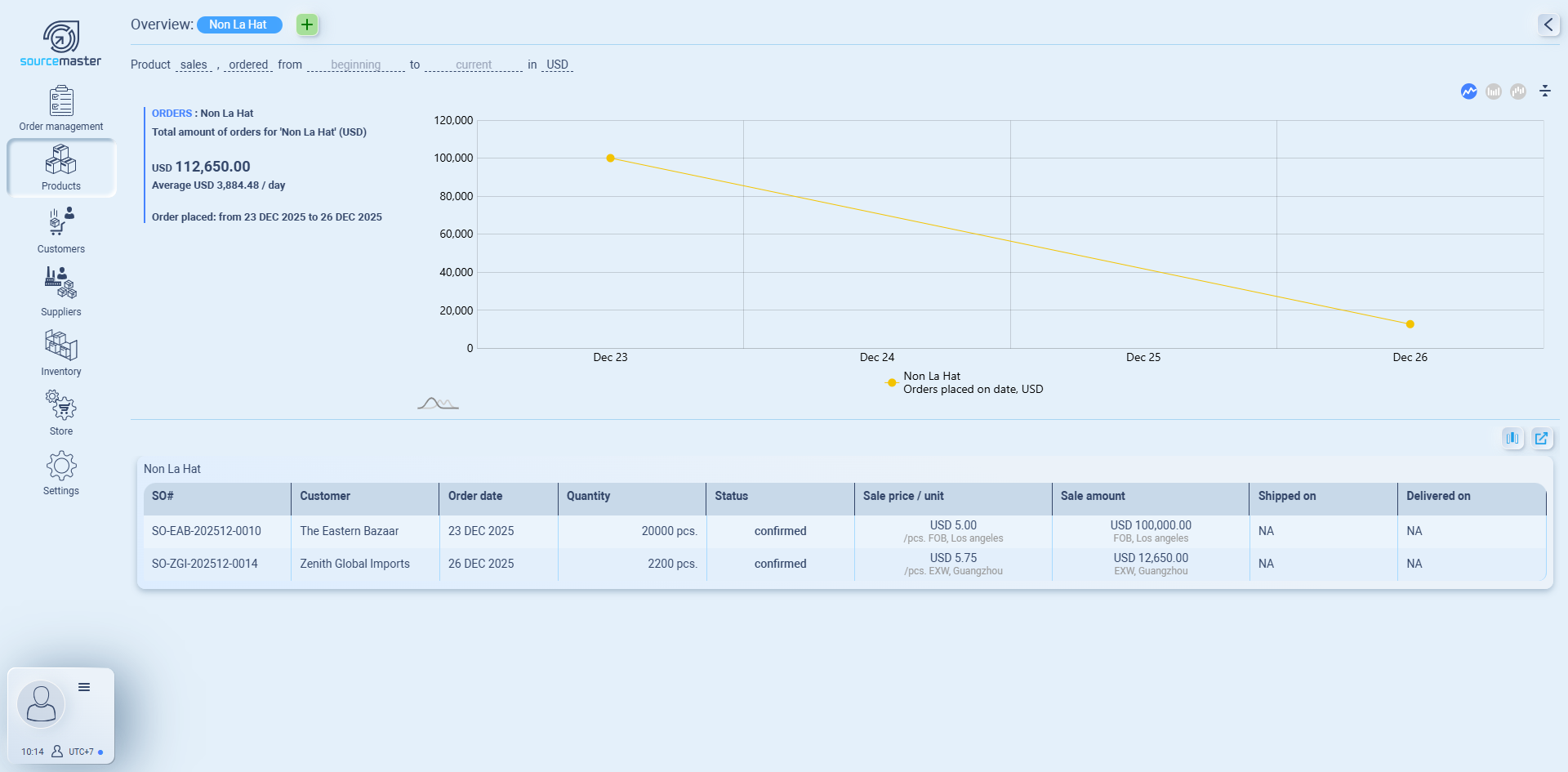Go to the Customers section
Screen dimensions: 1568x772
tap(61, 230)
